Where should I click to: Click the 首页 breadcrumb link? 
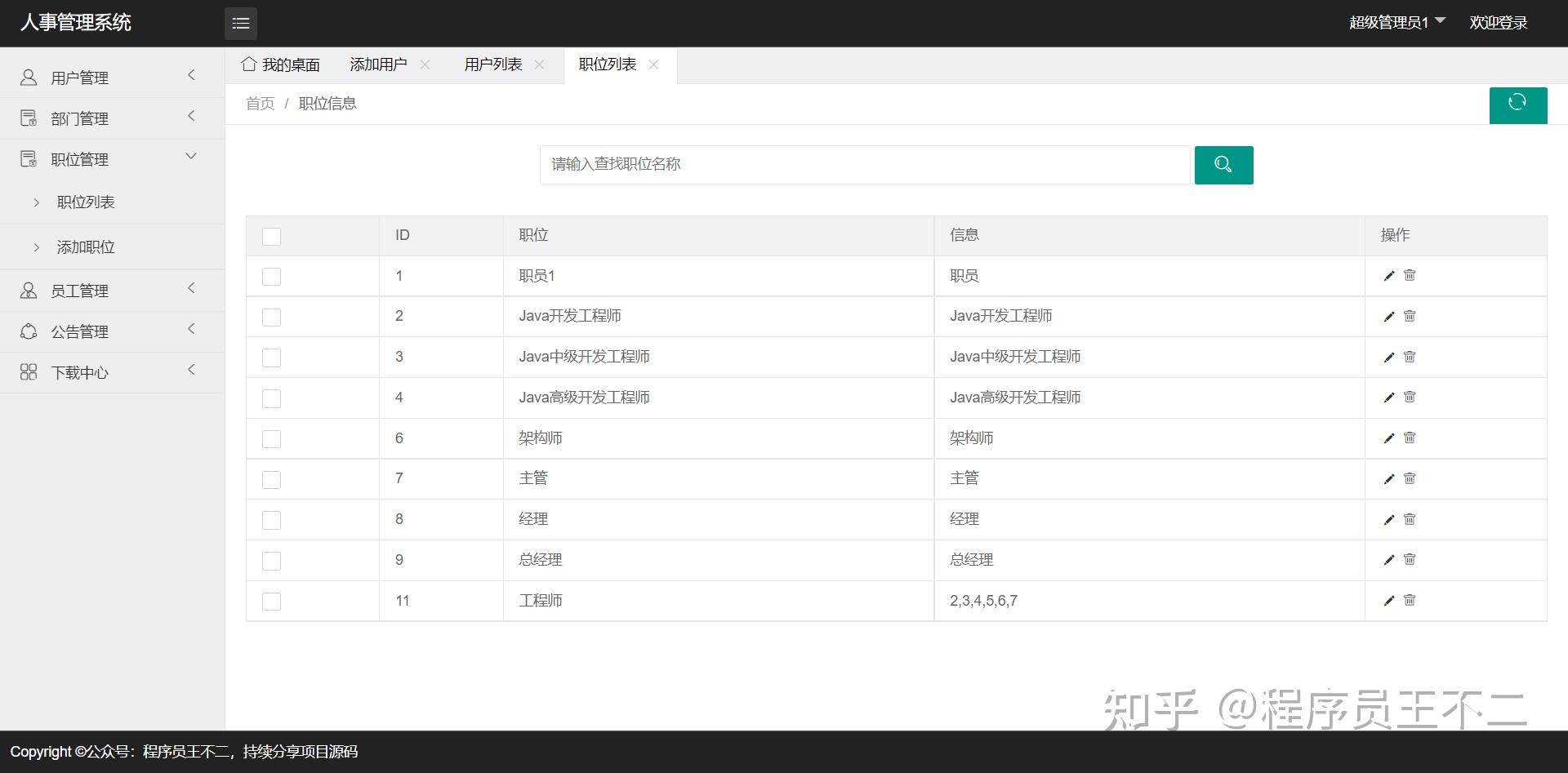[260, 104]
